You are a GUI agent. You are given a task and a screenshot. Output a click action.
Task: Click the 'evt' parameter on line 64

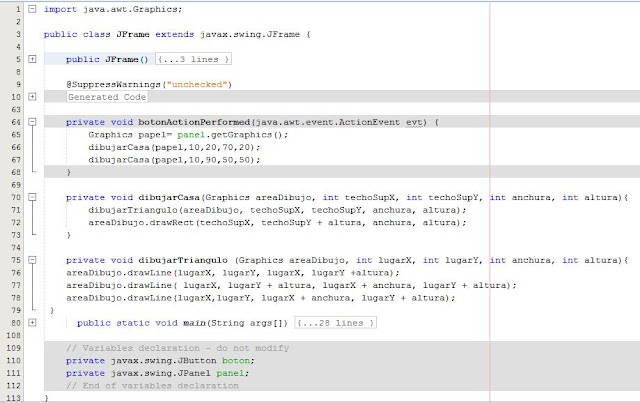(x=414, y=122)
